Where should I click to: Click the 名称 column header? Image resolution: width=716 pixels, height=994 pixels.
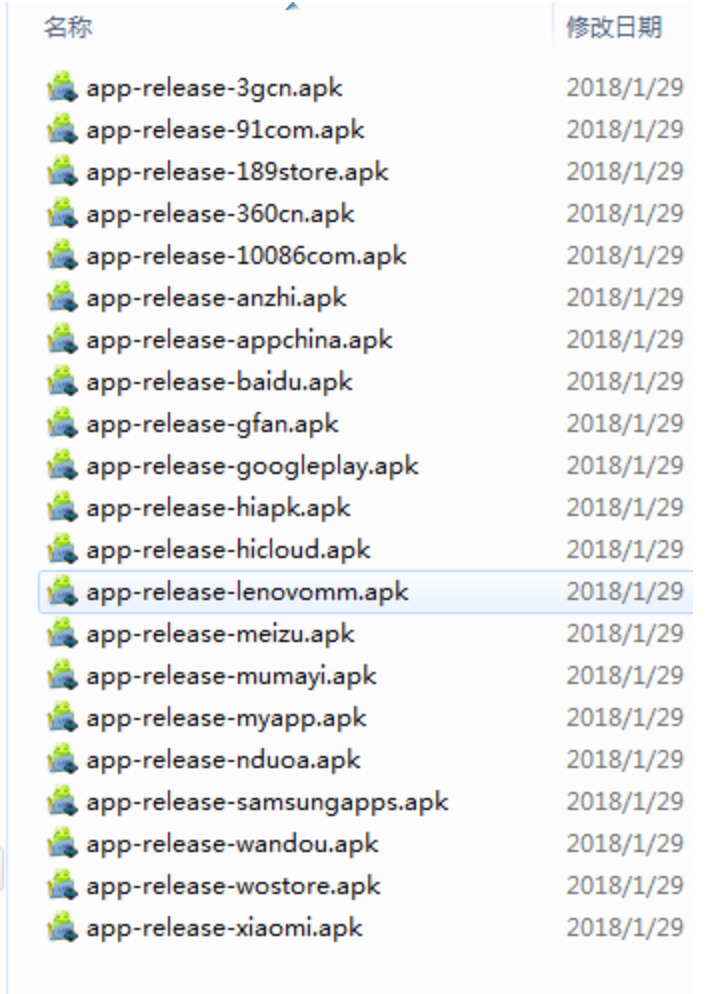pyautogui.click(x=68, y=28)
